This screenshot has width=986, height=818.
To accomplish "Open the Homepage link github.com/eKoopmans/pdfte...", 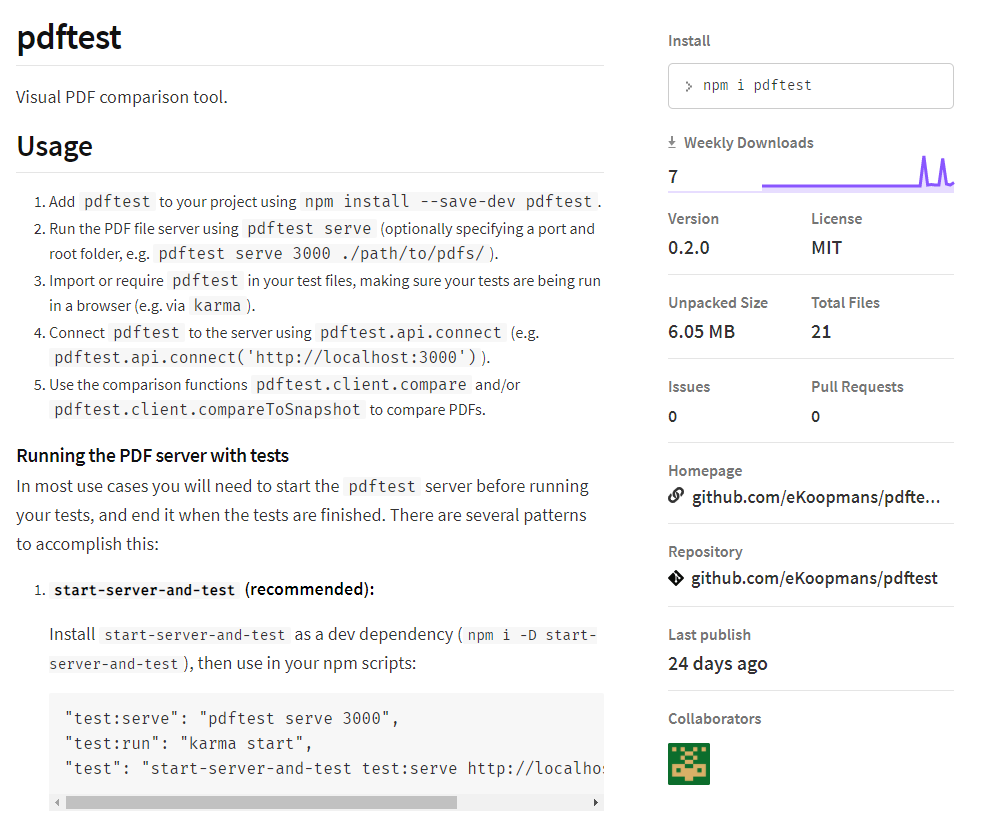I will (816, 497).
